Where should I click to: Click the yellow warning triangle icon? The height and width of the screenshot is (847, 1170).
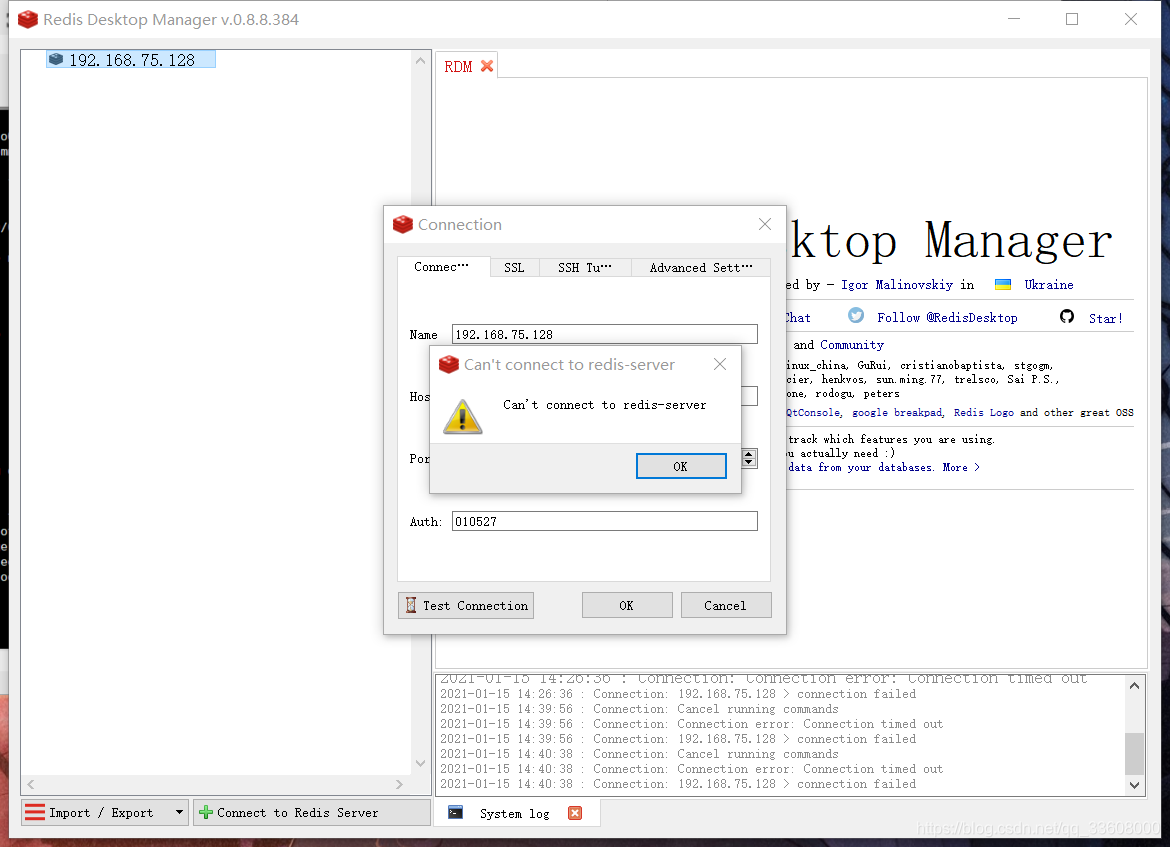pyautogui.click(x=463, y=416)
